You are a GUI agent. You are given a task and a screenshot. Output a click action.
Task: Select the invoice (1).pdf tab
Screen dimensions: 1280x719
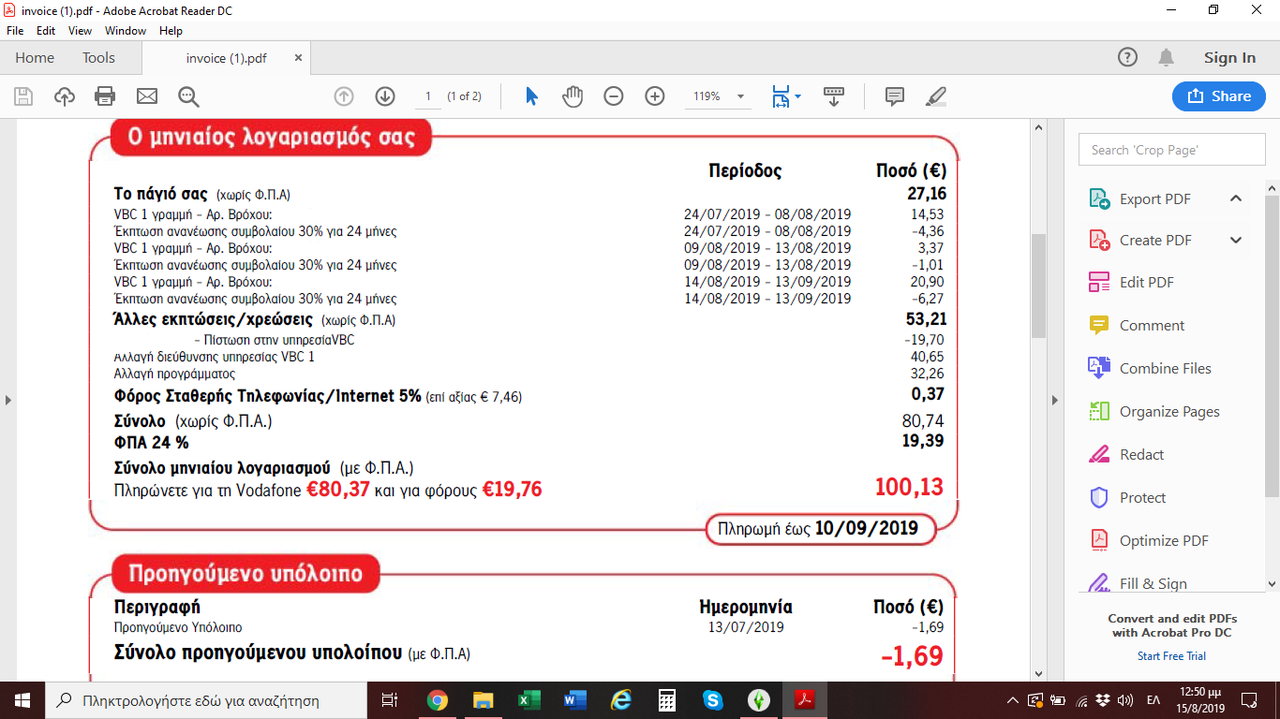click(226, 58)
